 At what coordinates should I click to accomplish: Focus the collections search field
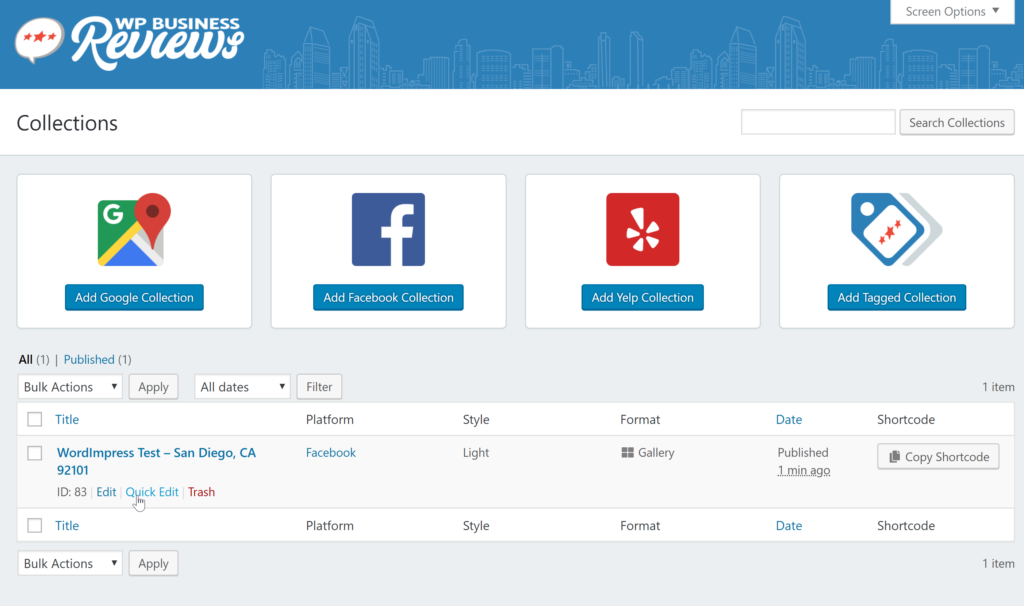tap(818, 122)
